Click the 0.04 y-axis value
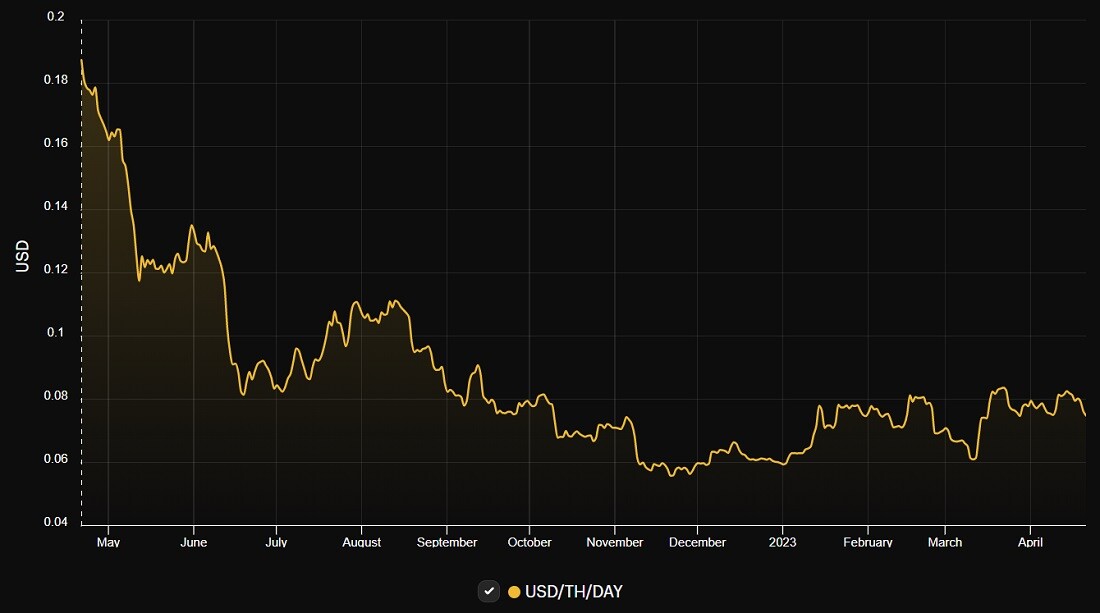Image resolution: width=1100 pixels, height=613 pixels. (55, 522)
